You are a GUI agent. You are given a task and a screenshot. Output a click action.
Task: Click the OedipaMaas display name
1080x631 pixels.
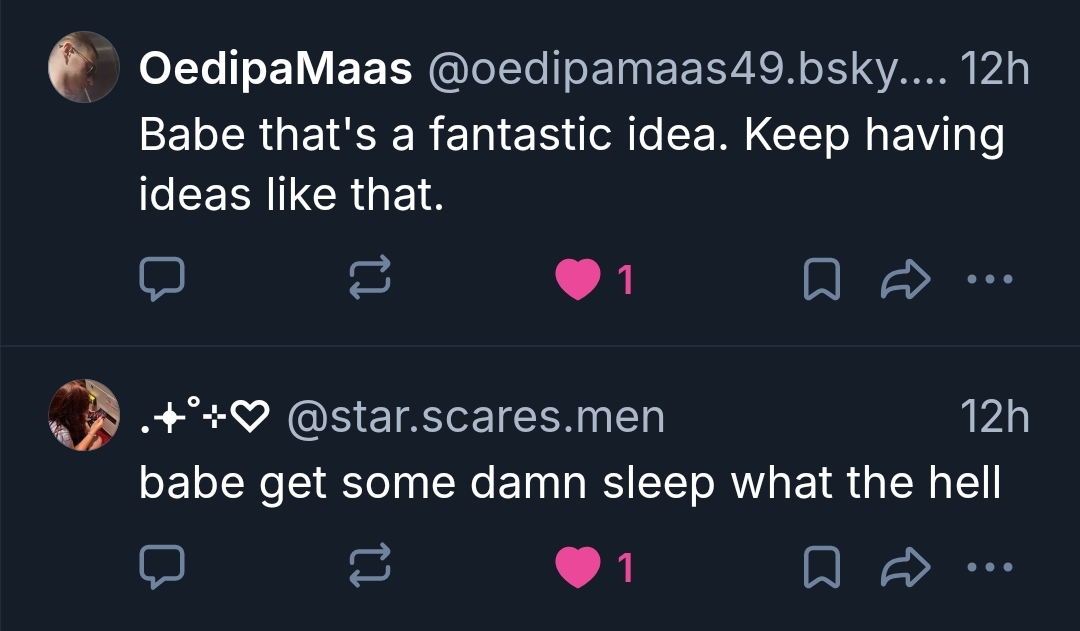tap(275, 69)
